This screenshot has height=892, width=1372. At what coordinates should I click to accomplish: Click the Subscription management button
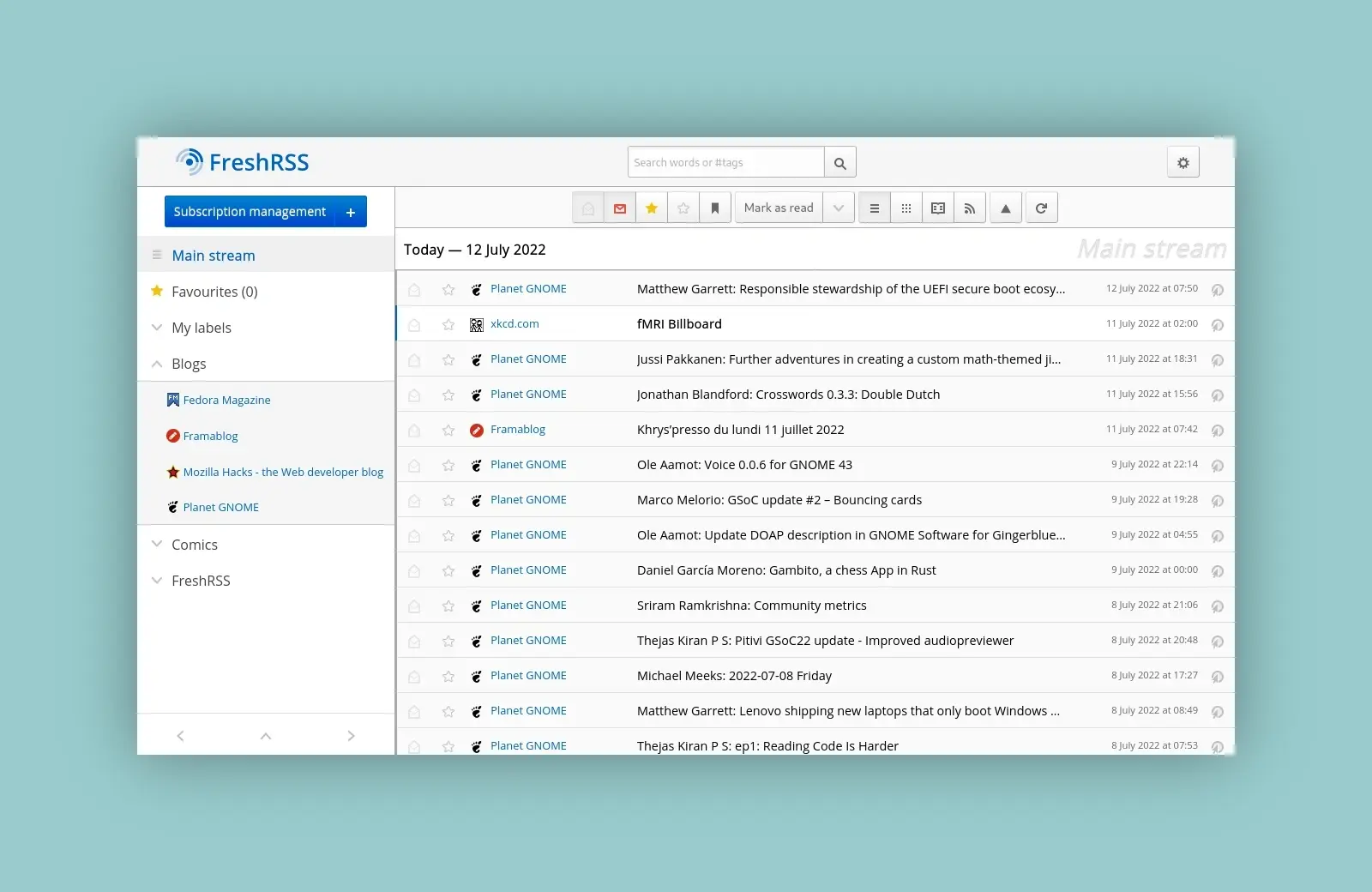tap(250, 212)
